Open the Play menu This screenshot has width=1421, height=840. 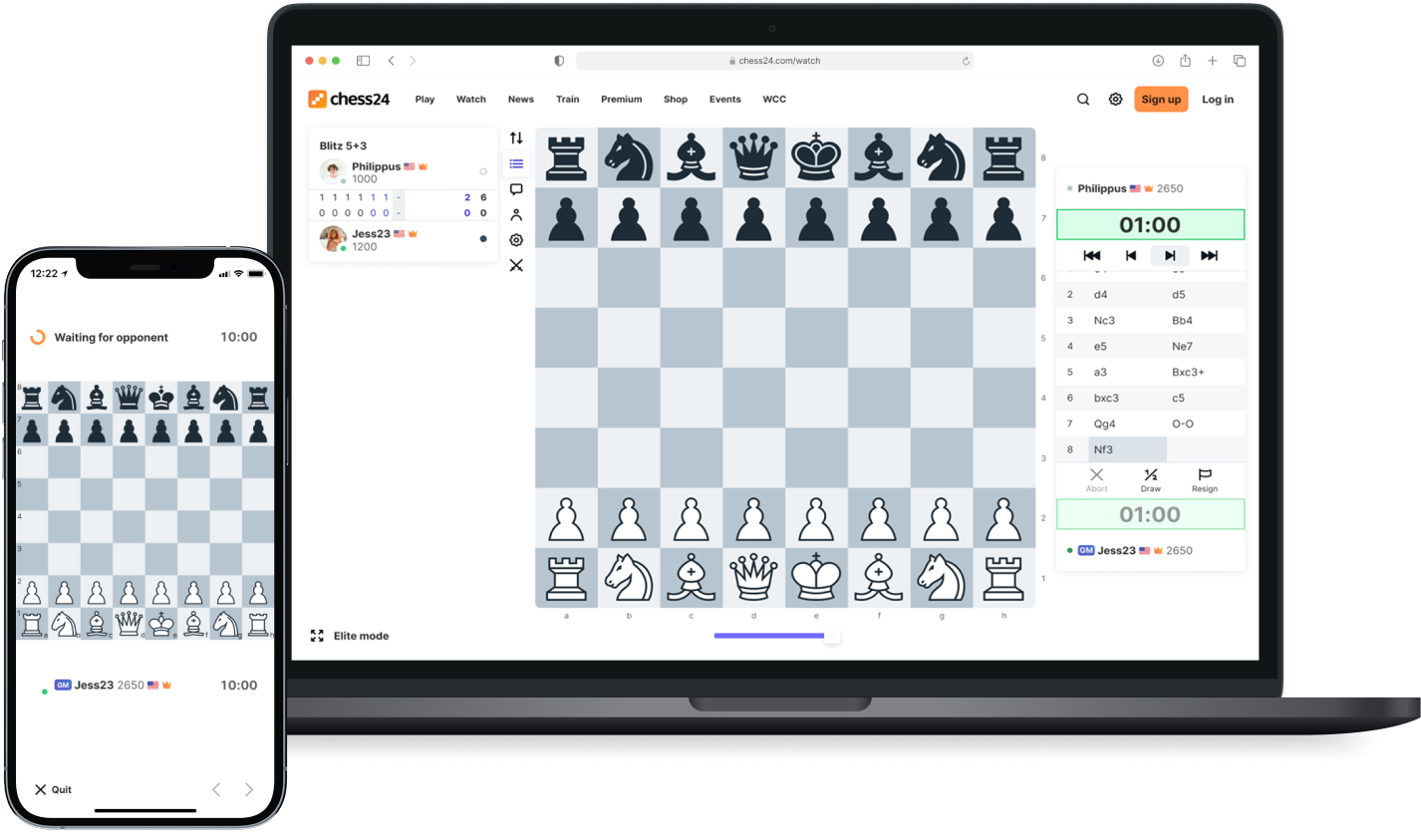pyautogui.click(x=425, y=100)
